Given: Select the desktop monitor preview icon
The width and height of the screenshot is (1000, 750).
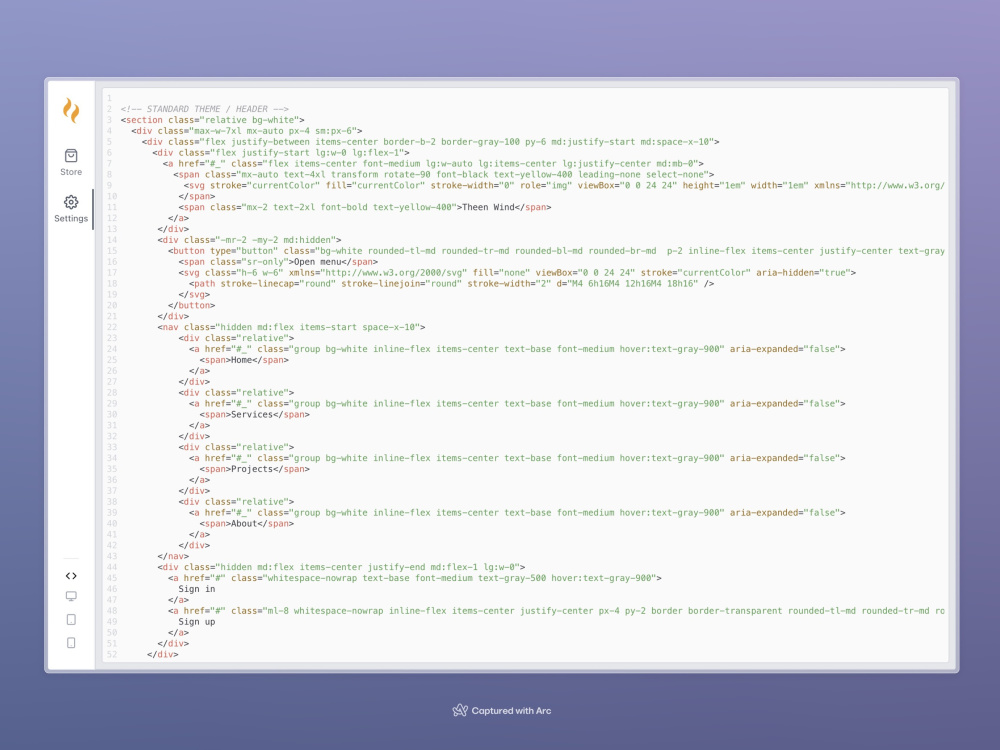Looking at the screenshot, I should pyautogui.click(x=71, y=596).
